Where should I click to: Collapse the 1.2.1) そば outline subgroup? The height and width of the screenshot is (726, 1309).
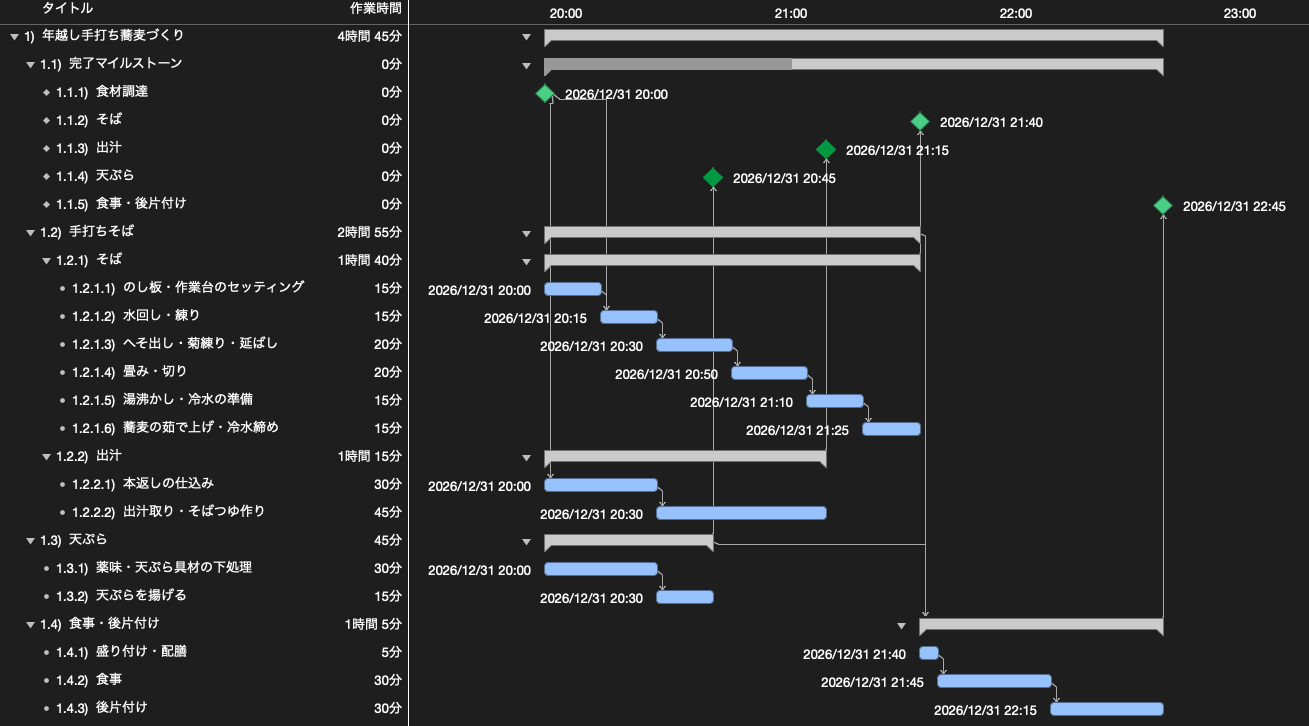46,260
